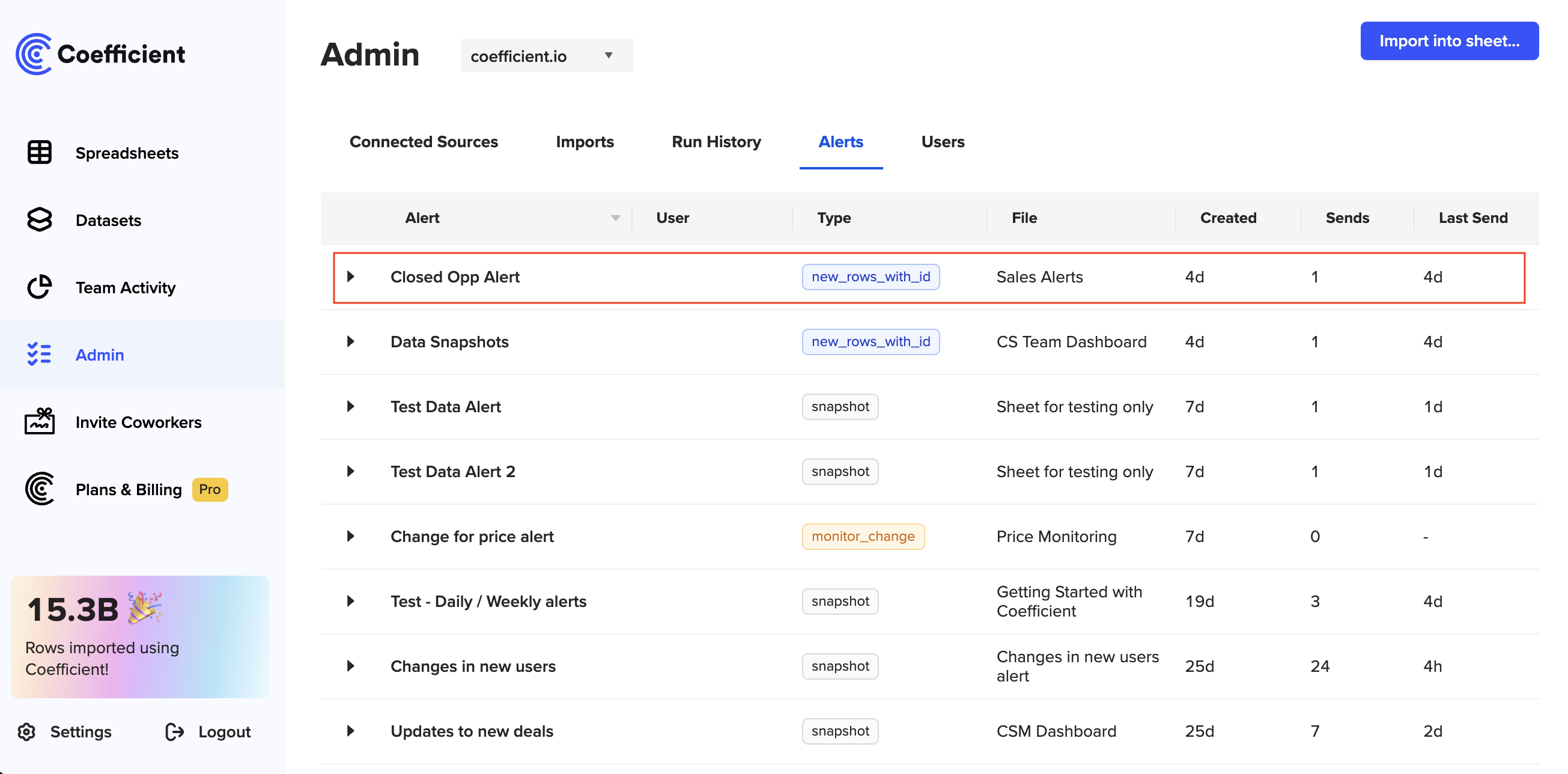
Task: Click the Change for price alert name
Action: pyautogui.click(x=472, y=537)
